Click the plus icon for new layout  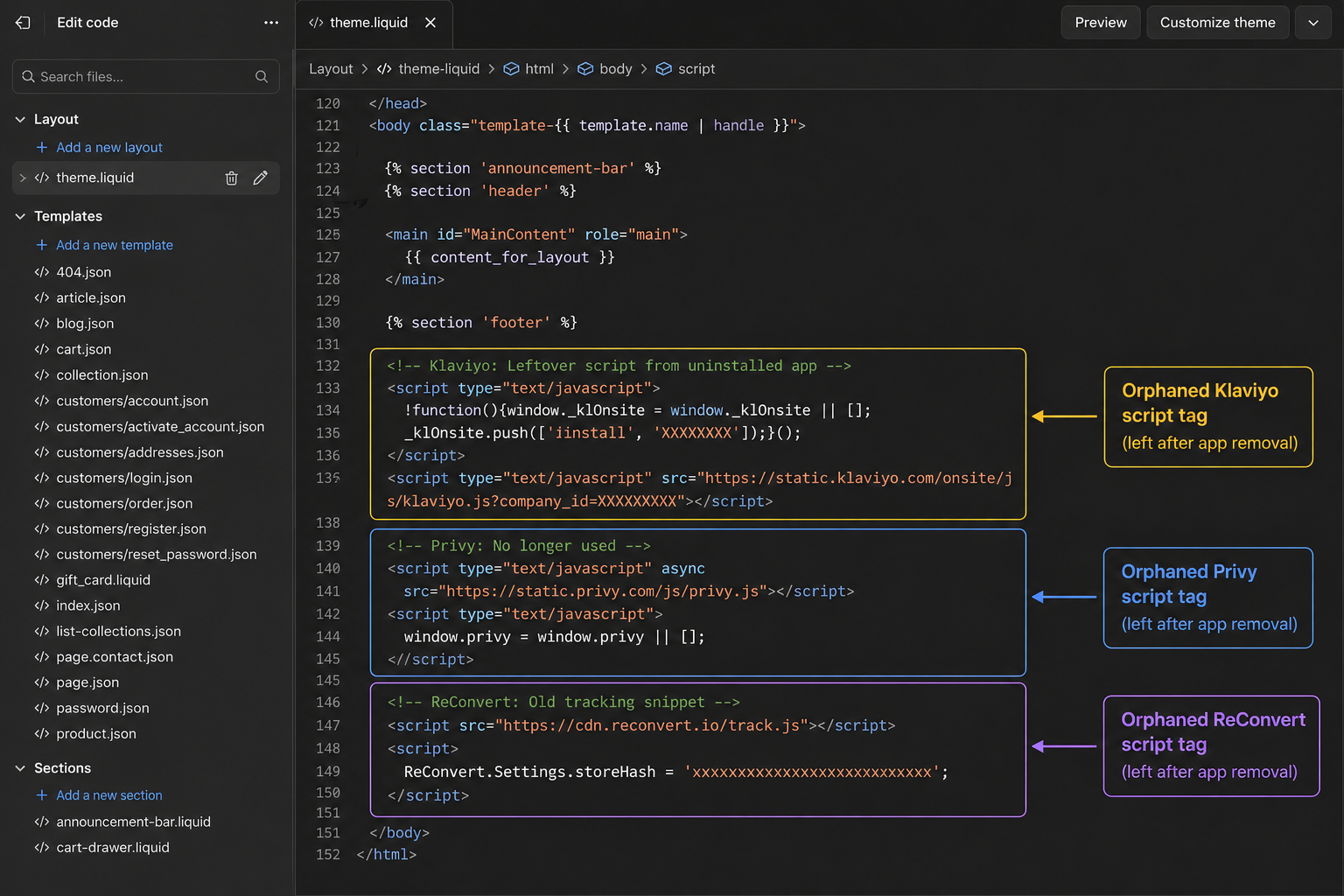tap(41, 147)
